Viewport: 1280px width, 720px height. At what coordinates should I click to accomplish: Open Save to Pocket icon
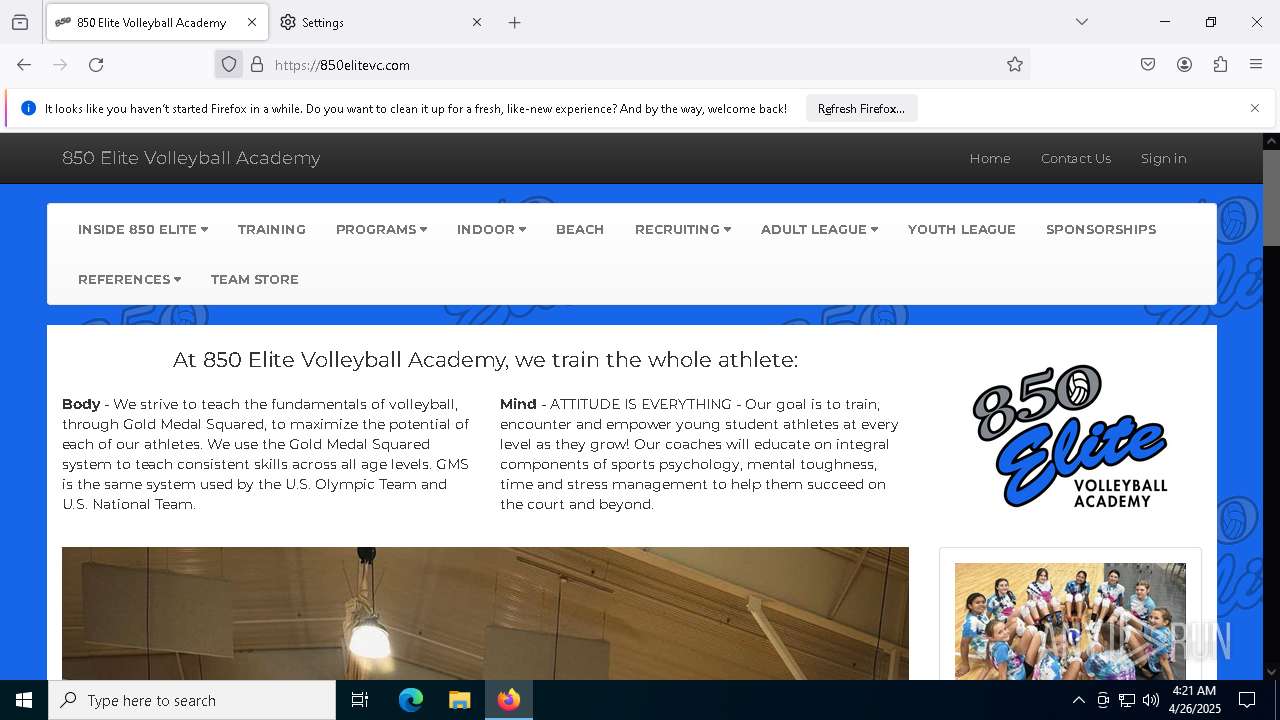click(x=1148, y=65)
